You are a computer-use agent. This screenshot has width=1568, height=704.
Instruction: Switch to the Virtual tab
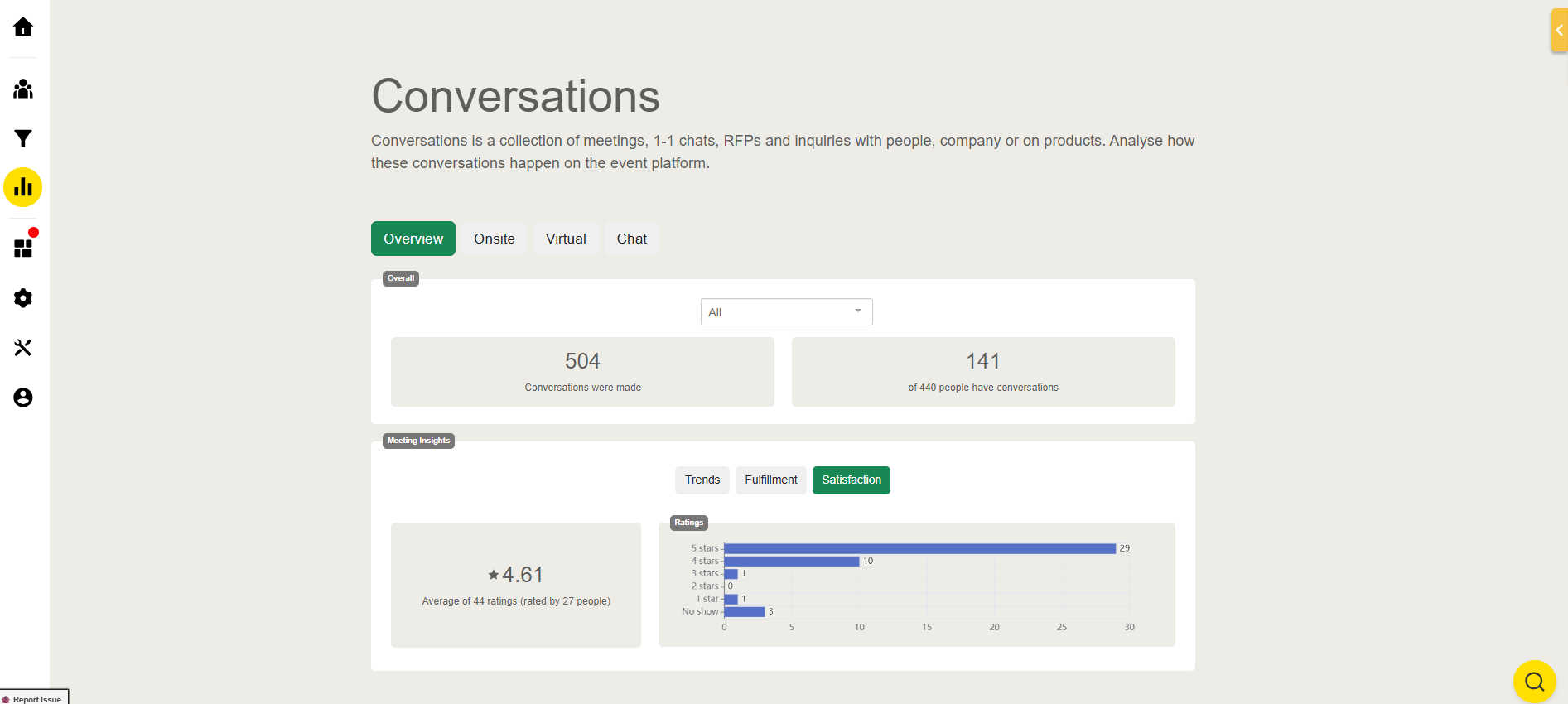(566, 239)
